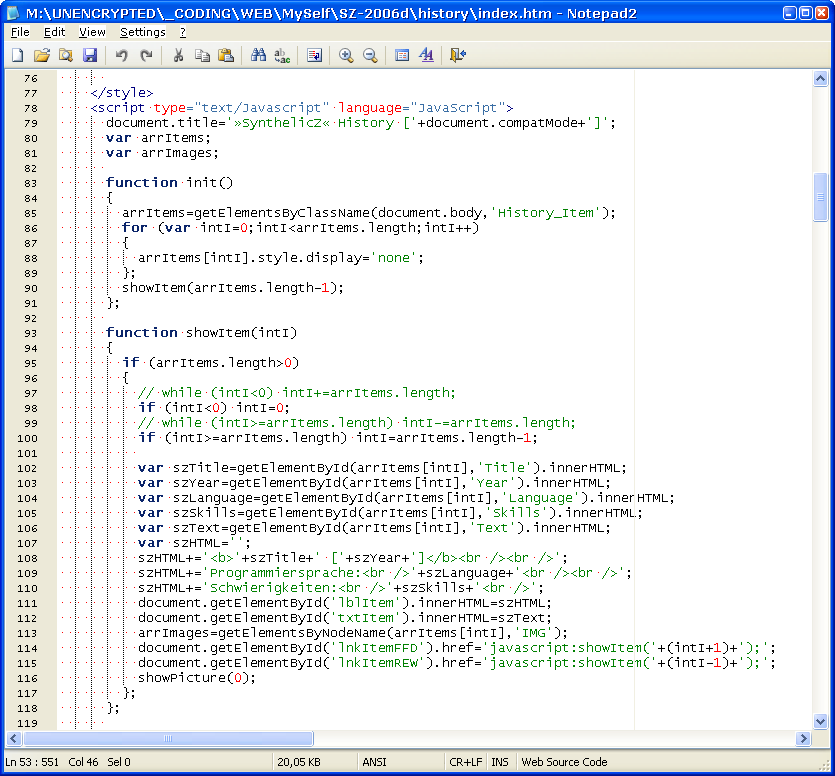Click the 'showPicture(0);' call
The image size is (835, 776).
point(197,678)
